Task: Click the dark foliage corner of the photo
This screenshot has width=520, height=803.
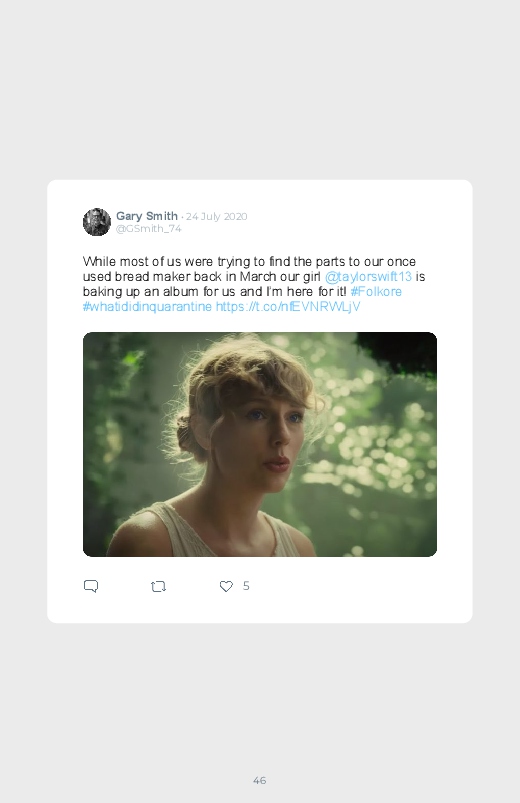Action: coord(402,352)
